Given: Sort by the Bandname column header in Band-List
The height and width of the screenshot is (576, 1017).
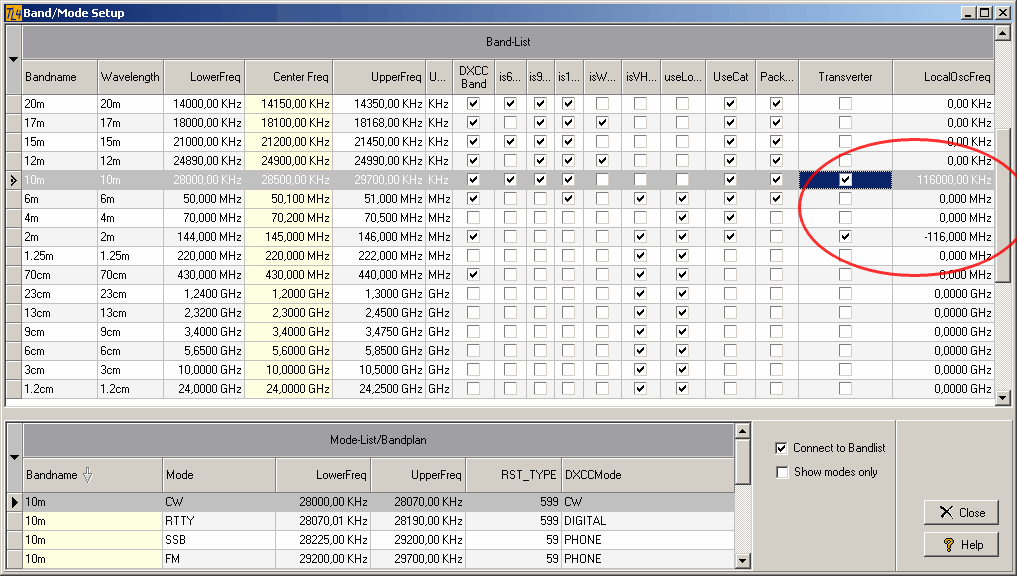Looking at the screenshot, I should 60,77.
